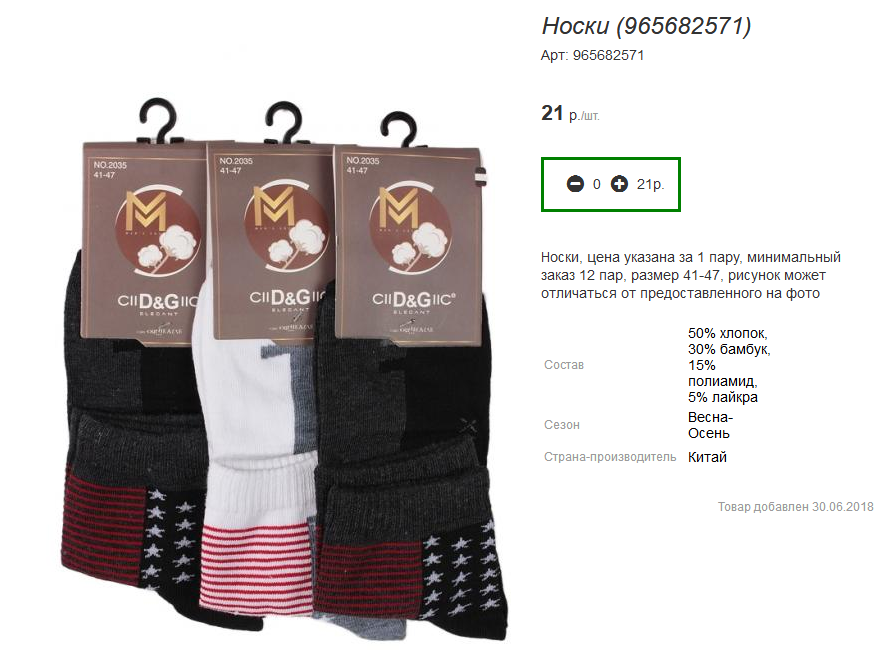Viewport: 876px width, 656px height.
Task: Click the plus icon to add one pair
Action: point(619,184)
